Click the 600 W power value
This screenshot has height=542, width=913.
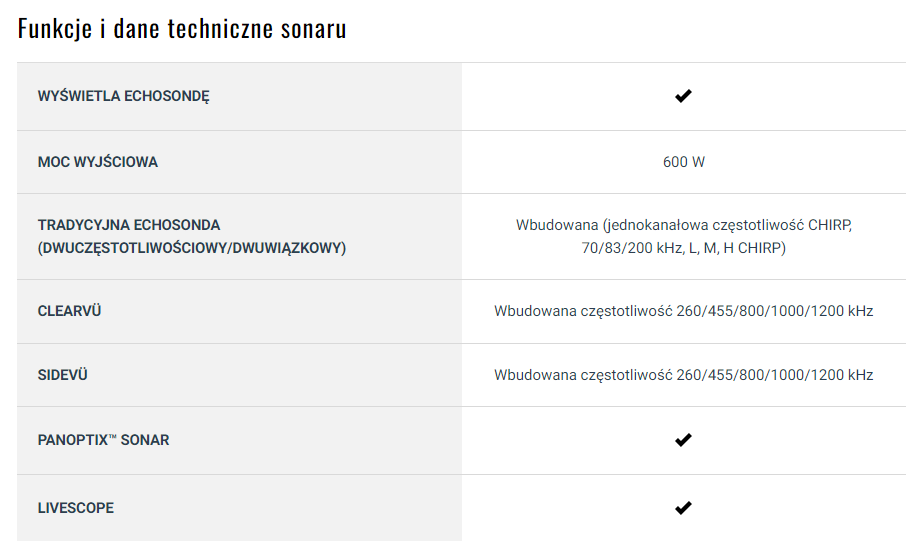point(684,162)
